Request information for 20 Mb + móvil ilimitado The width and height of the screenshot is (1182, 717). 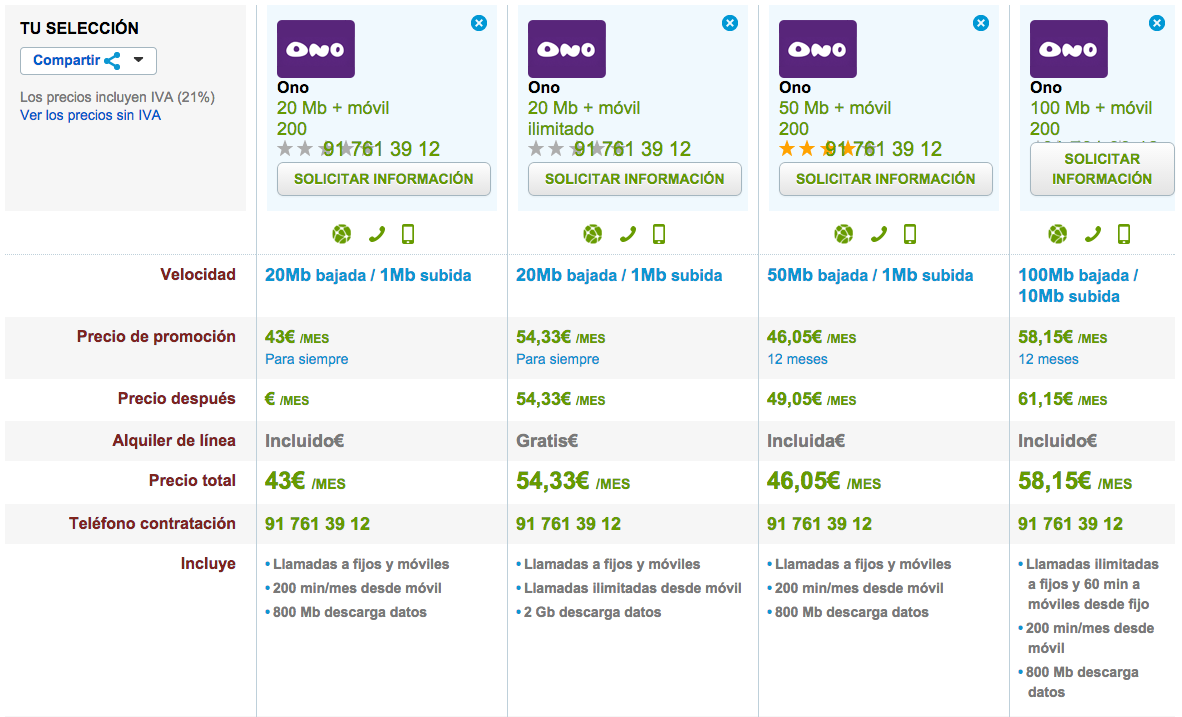click(635, 179)
